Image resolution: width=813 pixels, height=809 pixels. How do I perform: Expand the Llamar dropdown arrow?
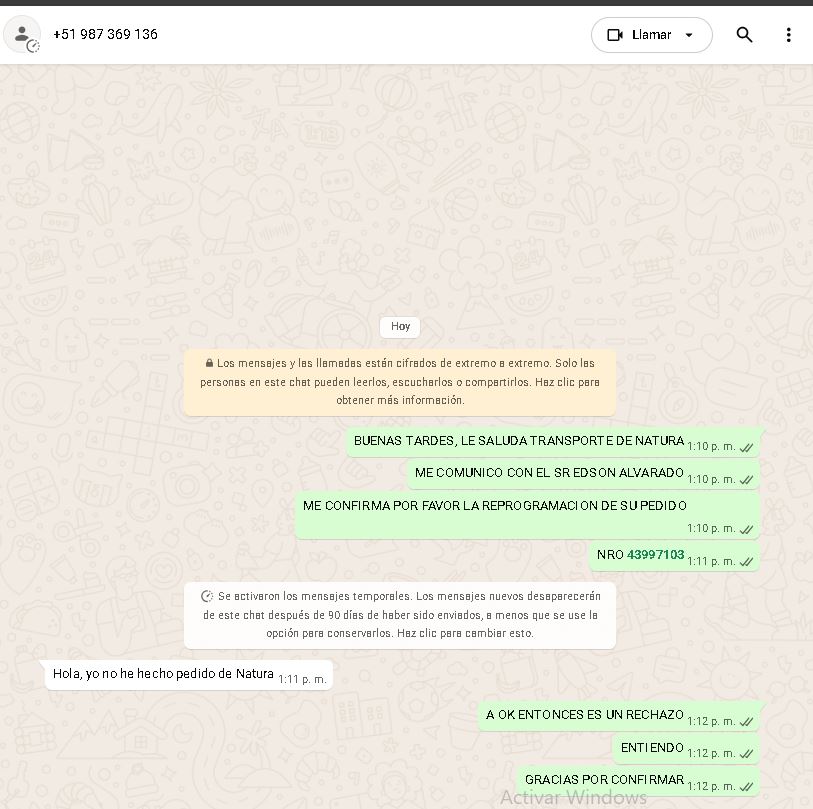coord(689,34)
